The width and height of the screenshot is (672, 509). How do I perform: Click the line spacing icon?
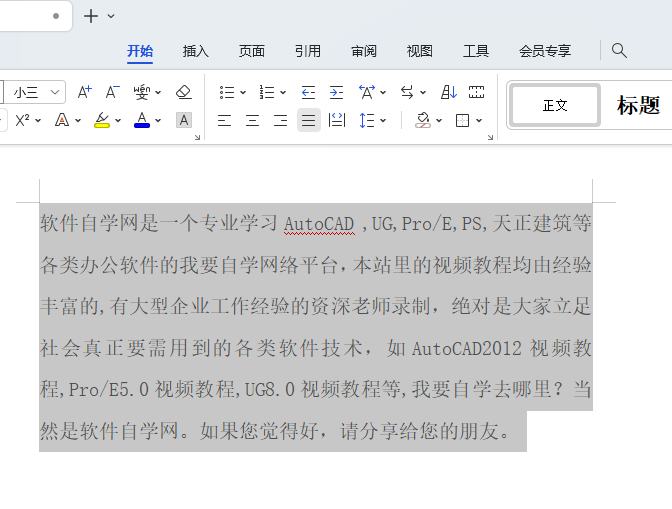click(367, 120)
